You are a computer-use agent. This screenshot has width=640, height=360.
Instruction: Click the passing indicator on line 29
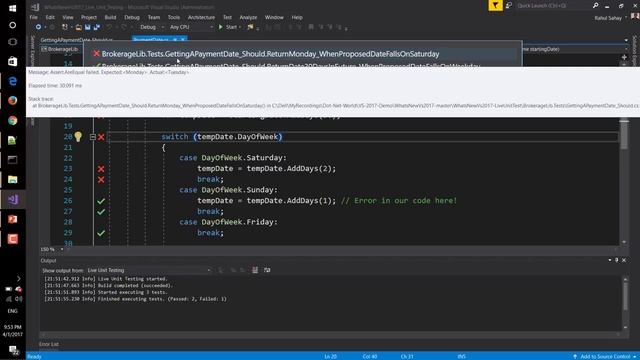(101, 233)
